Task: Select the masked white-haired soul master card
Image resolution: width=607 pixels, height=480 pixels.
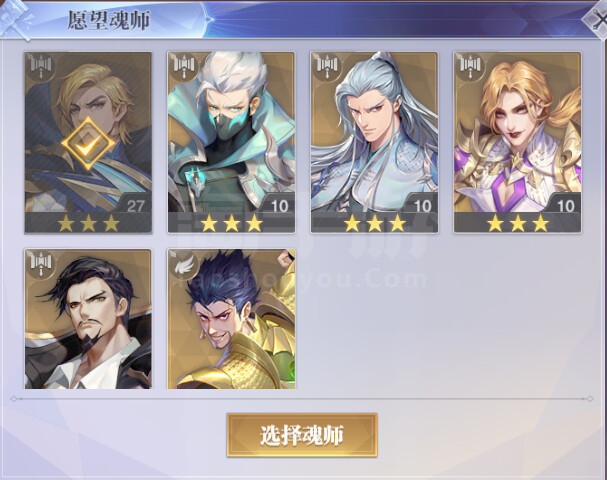Action: [x=231, y=142]
